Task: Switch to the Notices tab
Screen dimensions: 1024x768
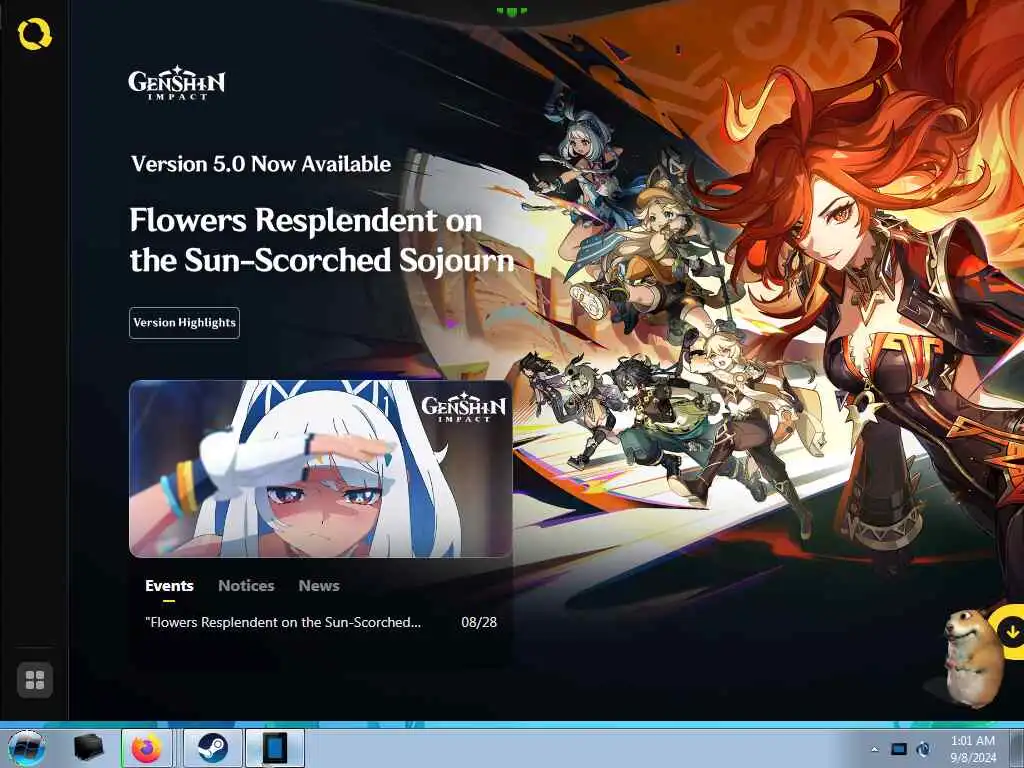Action: [x=246, y=586]
